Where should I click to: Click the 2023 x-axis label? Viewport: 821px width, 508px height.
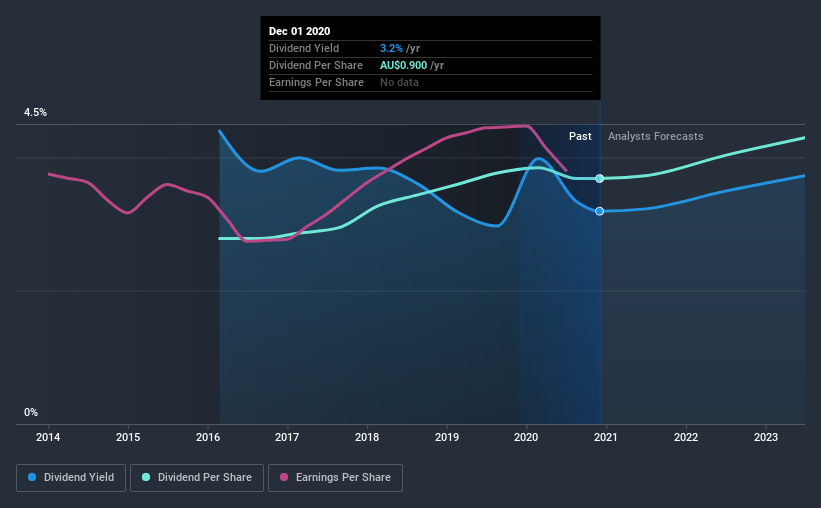[765, 437]
